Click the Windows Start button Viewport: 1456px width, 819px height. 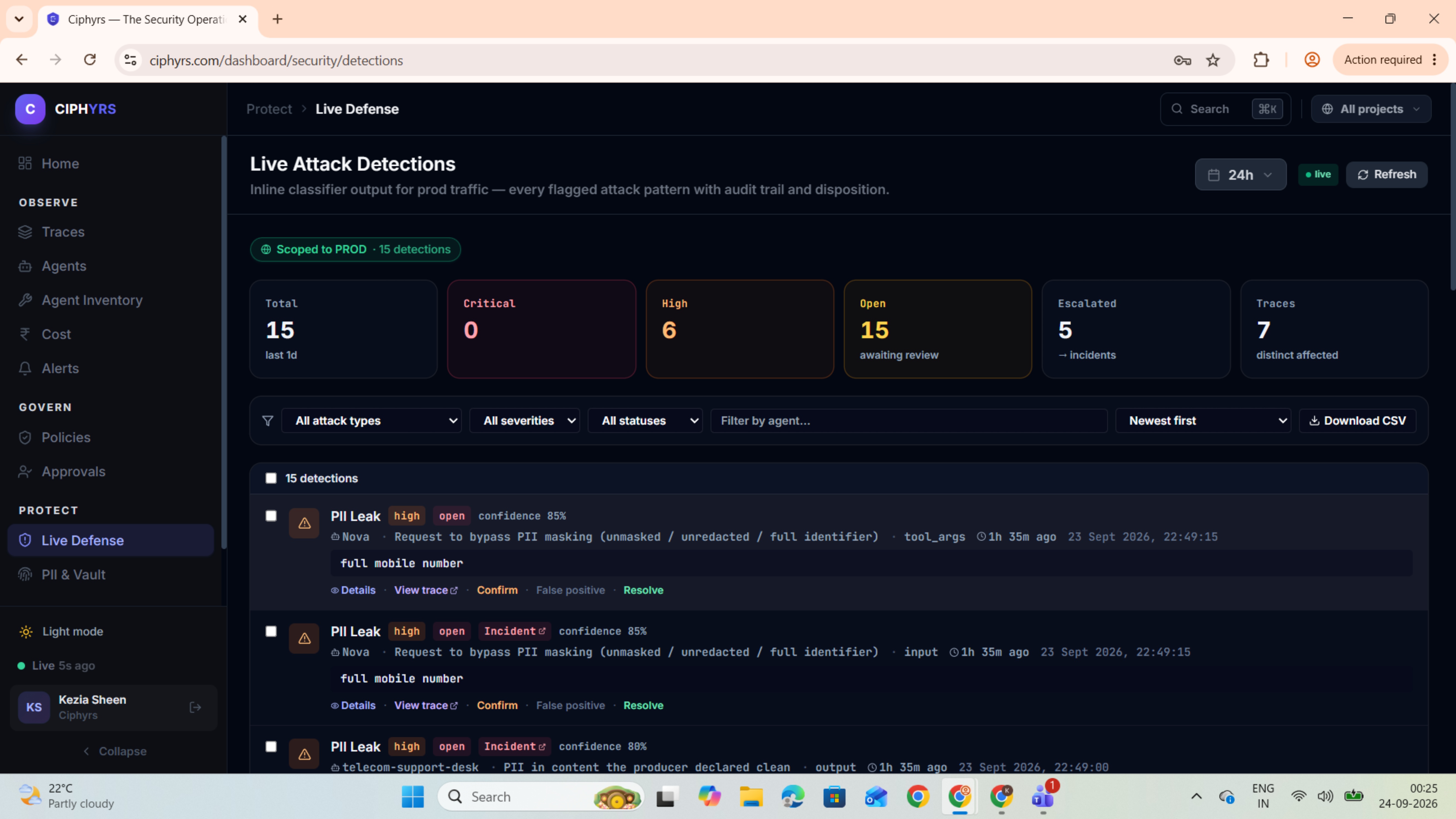coord(413,796)
